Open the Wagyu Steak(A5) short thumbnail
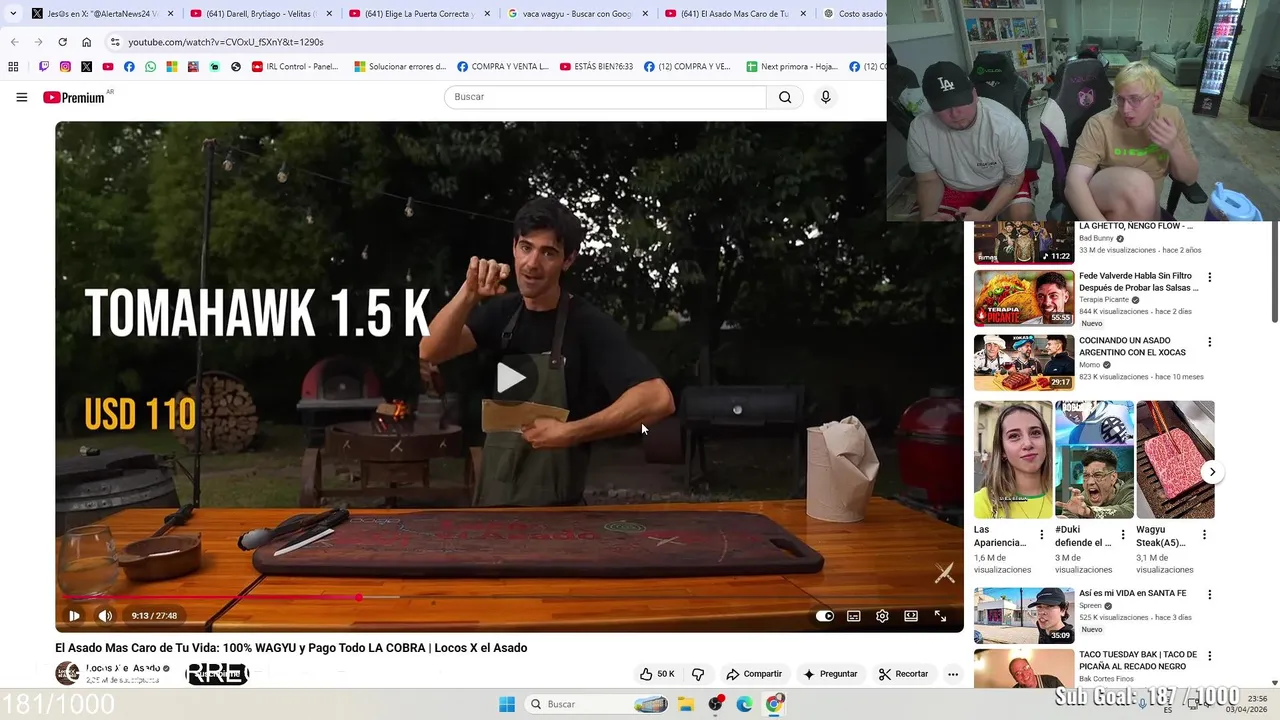 tap(1175, 460)
